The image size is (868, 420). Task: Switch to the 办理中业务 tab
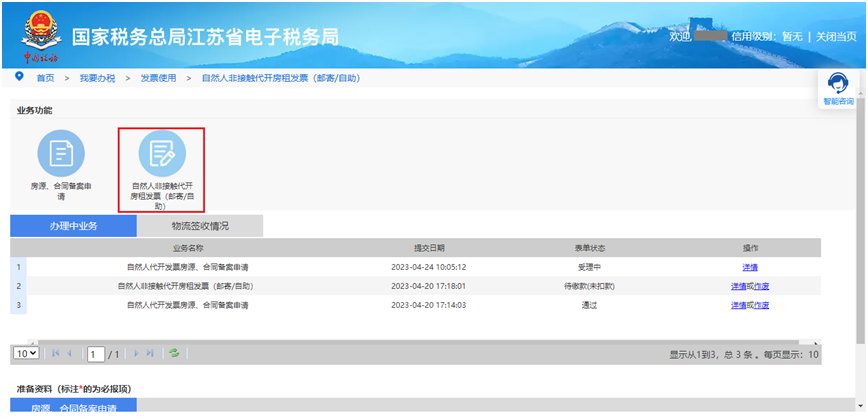click(73, 226)
